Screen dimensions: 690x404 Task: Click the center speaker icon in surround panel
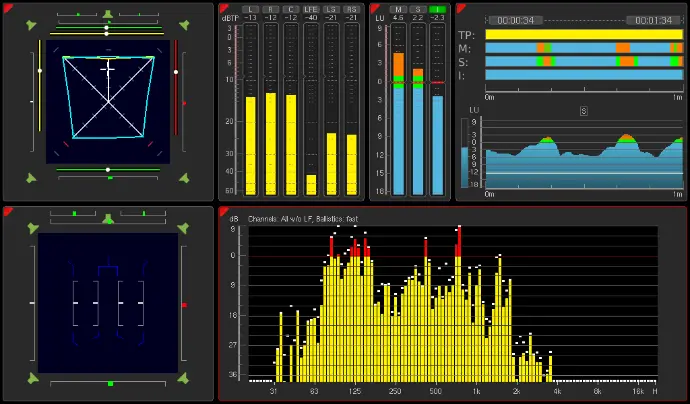(x=108, y=12)
